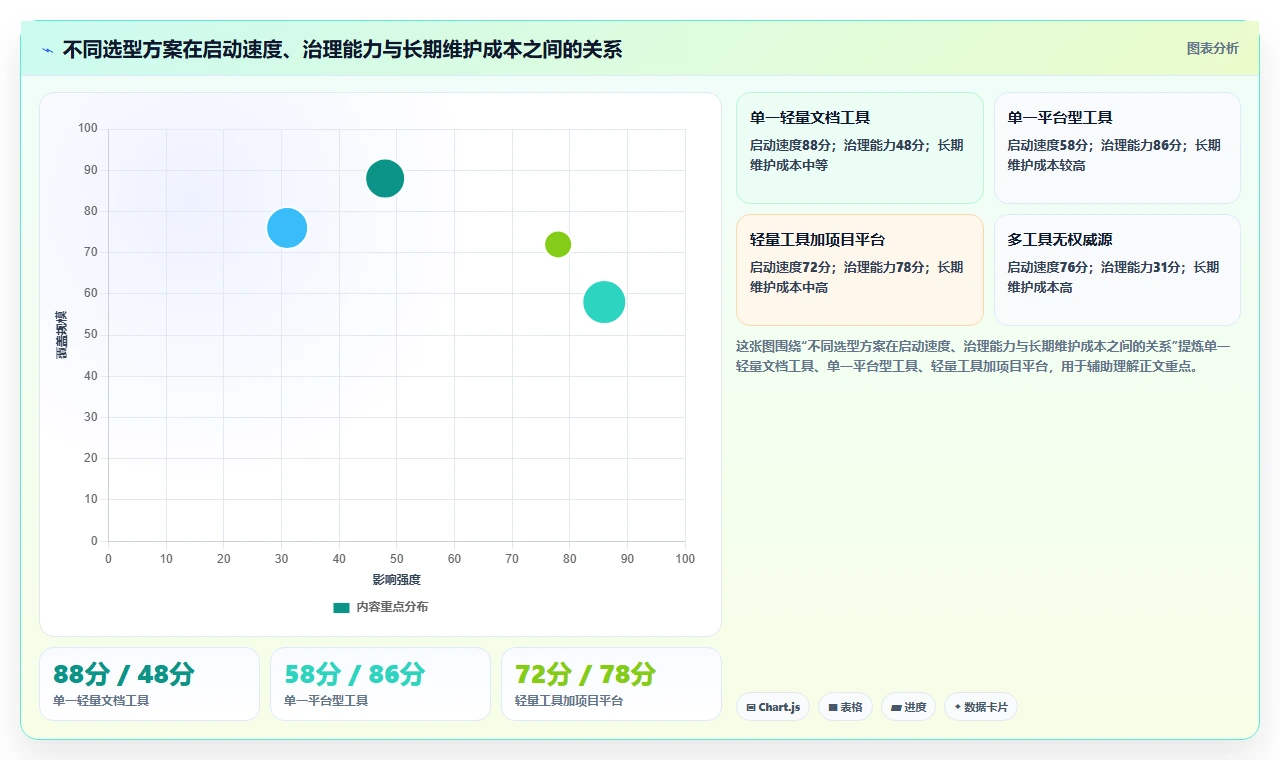Click the sky blue bubble in the chart
This screenshot has width=1280, height=760.
tap(287, 228)
